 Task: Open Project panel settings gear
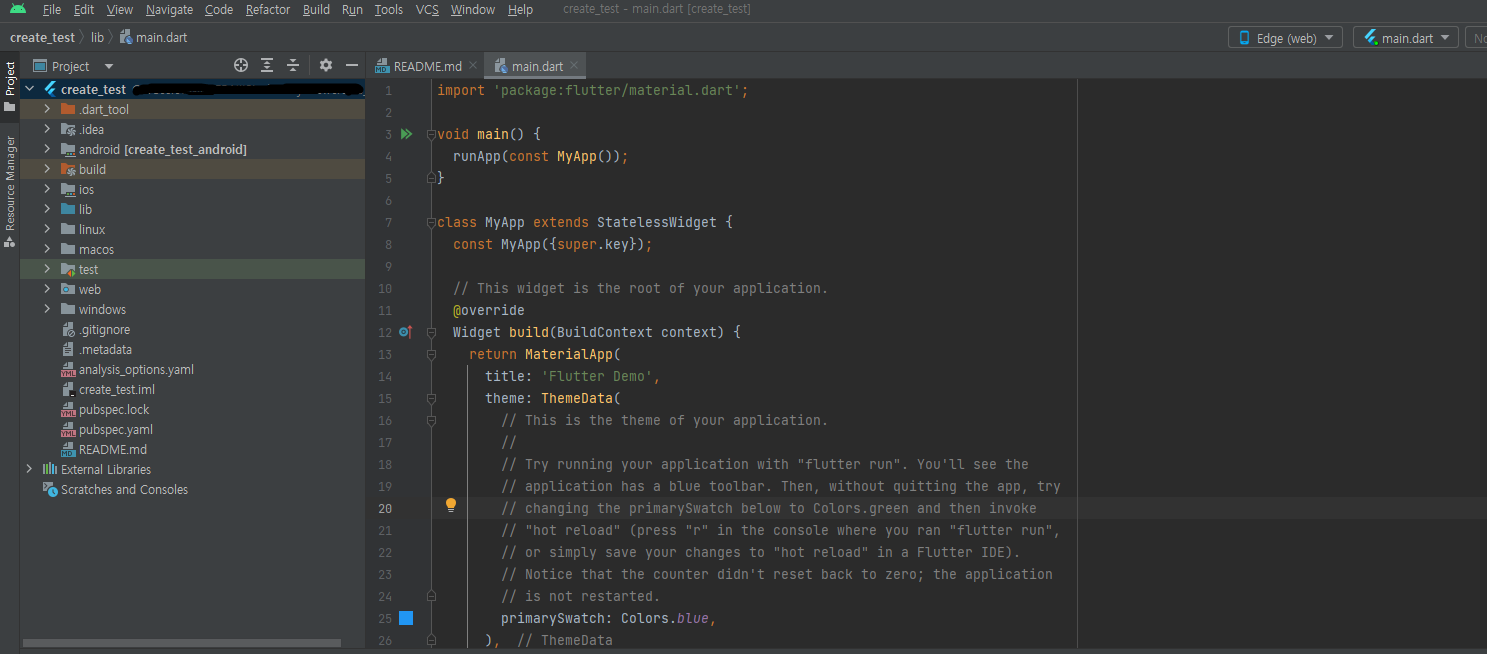(x=326, y=65)
